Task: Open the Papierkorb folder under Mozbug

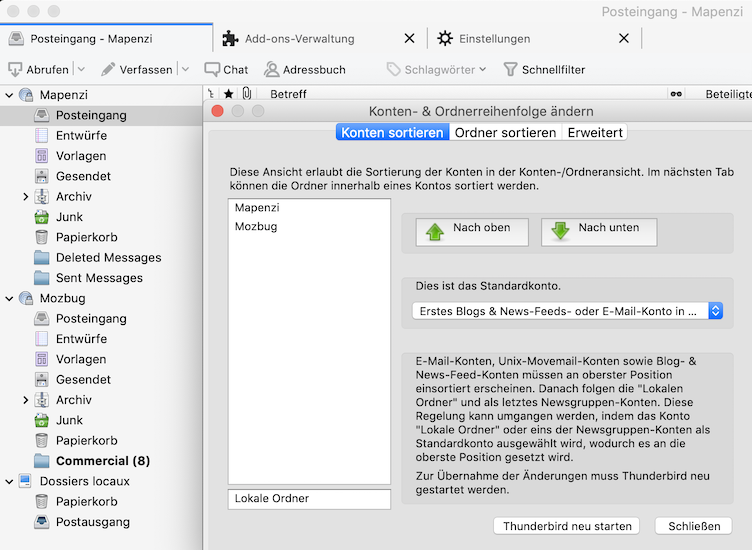Action: [x=86, y=440]
